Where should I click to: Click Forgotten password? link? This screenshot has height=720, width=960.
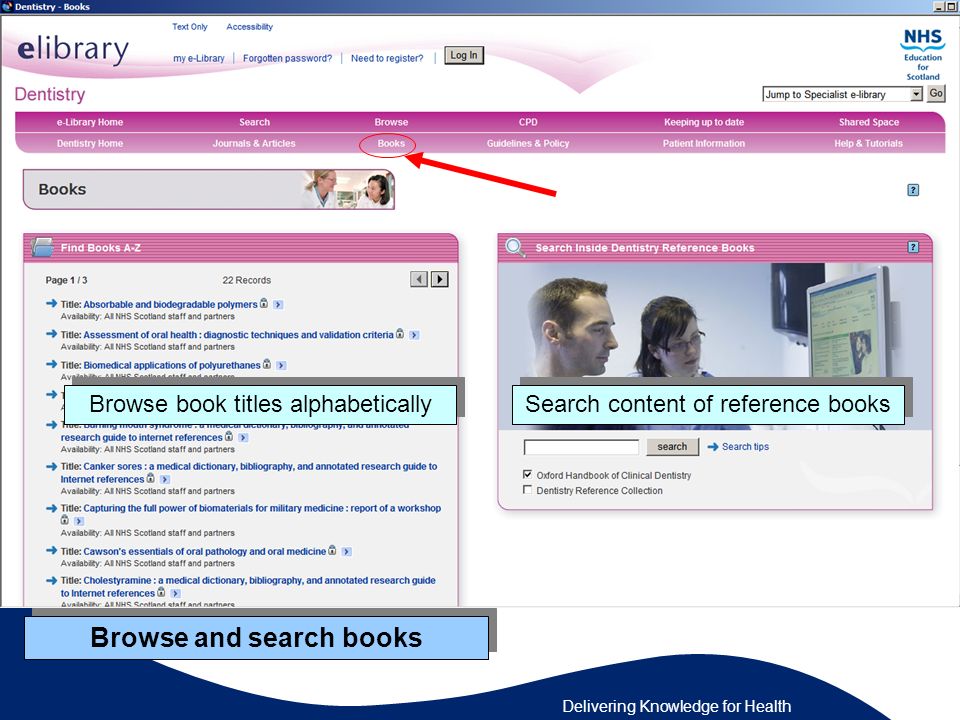287,58
